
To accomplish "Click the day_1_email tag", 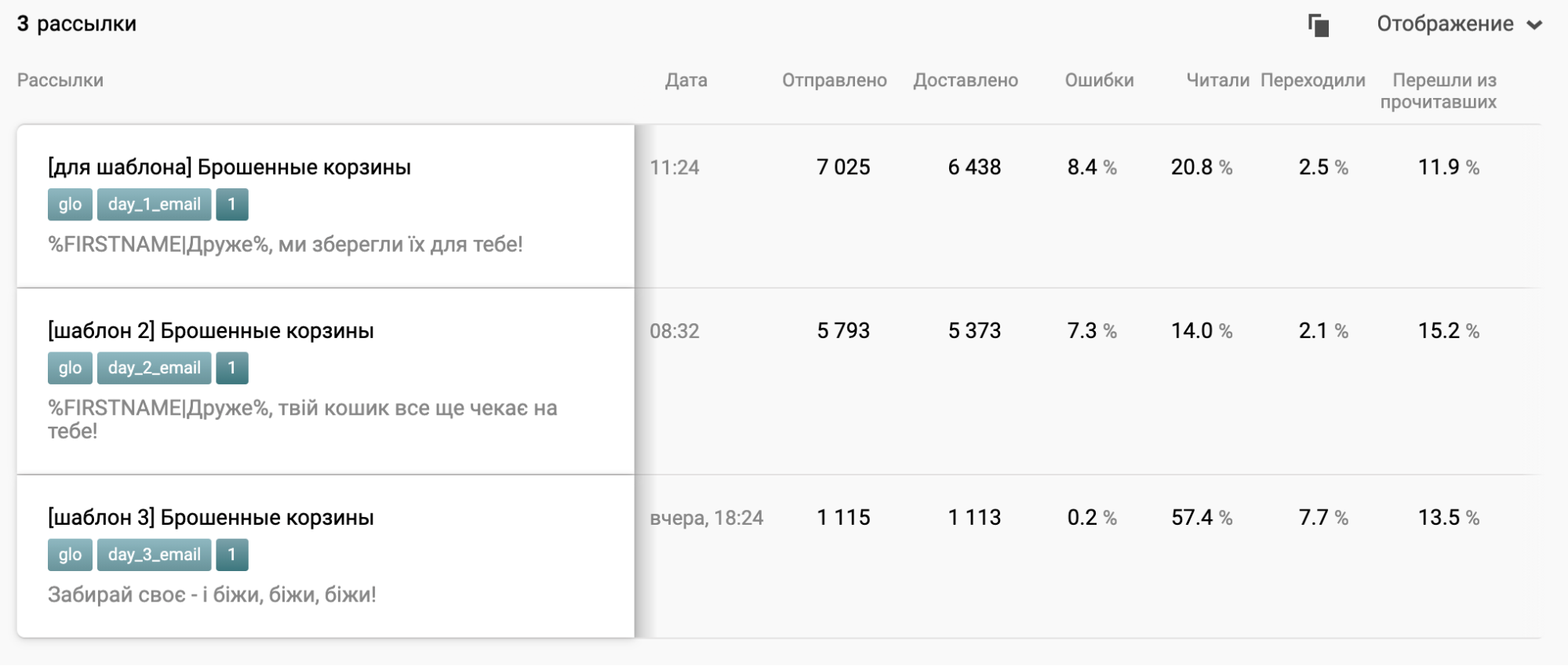I will 154,205.
